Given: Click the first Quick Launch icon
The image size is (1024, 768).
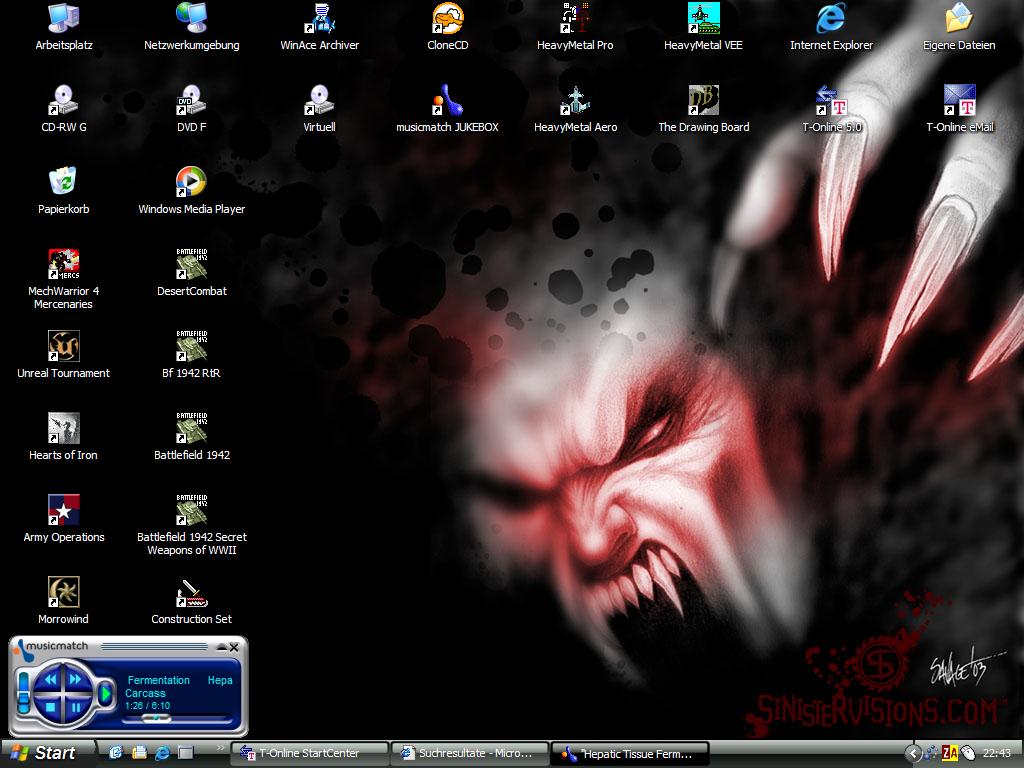Looking at the screenshot, I should (116, 753).
